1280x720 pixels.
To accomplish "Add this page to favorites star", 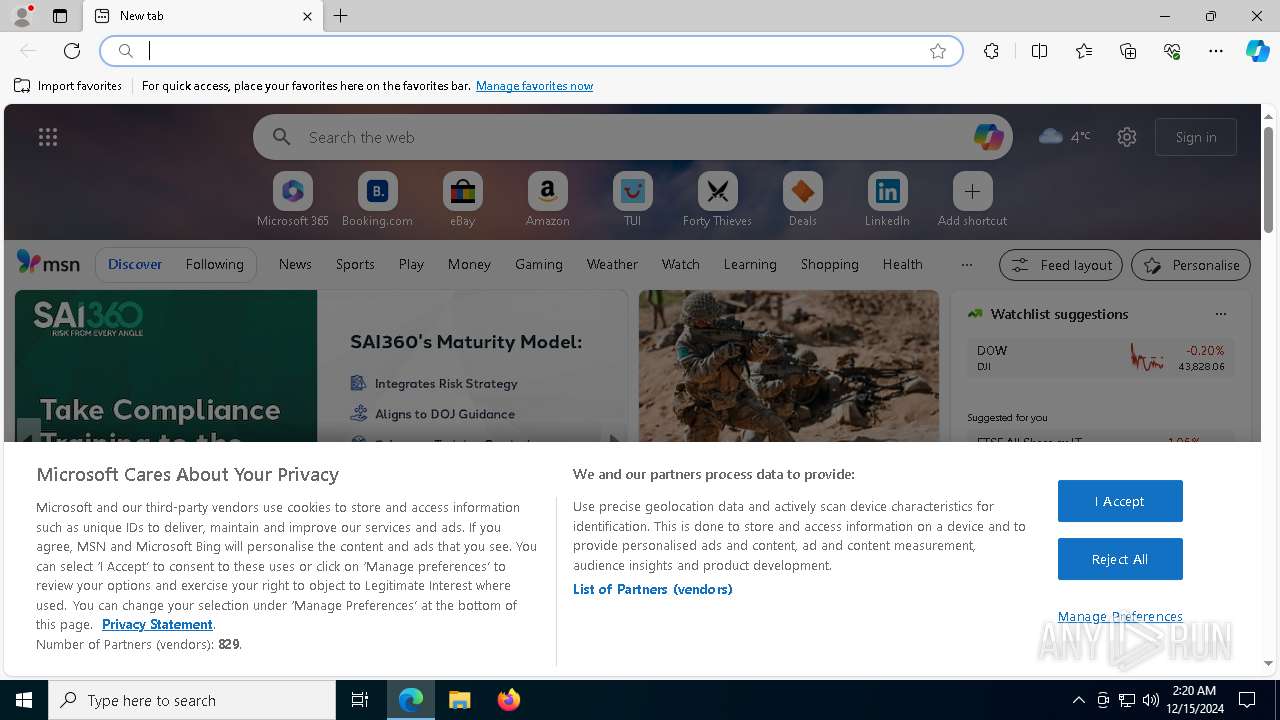I will [938, 51].
